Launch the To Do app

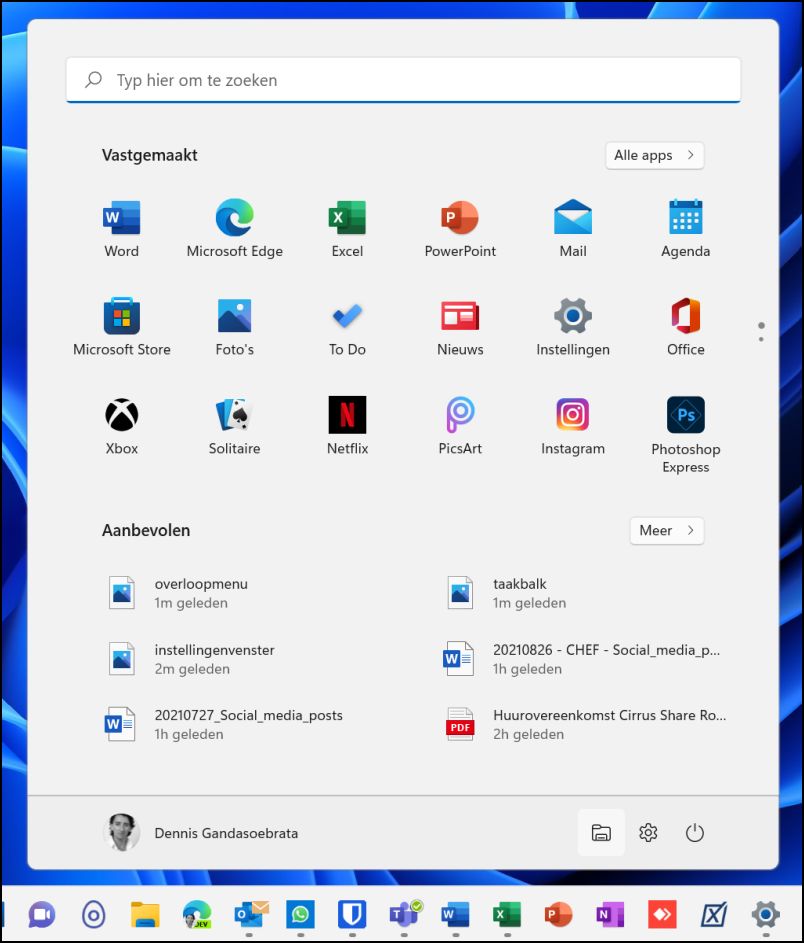[348, 328]
